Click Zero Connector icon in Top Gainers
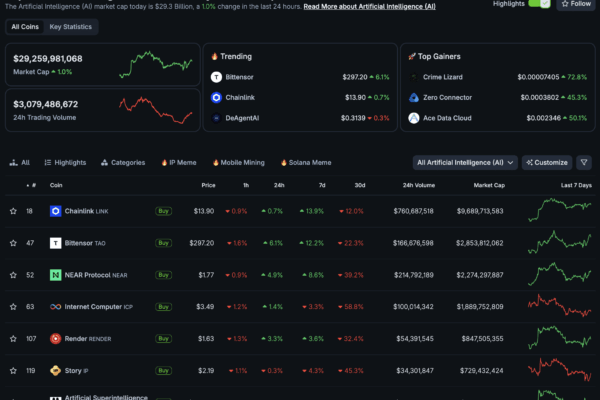Screen dimensions: 600x400 point(414,97)
